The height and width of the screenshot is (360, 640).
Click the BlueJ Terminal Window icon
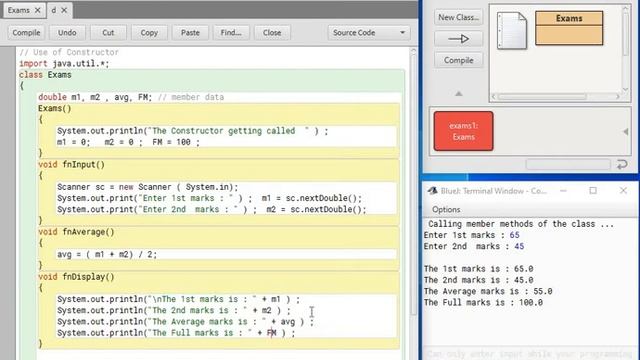(433, 191)
